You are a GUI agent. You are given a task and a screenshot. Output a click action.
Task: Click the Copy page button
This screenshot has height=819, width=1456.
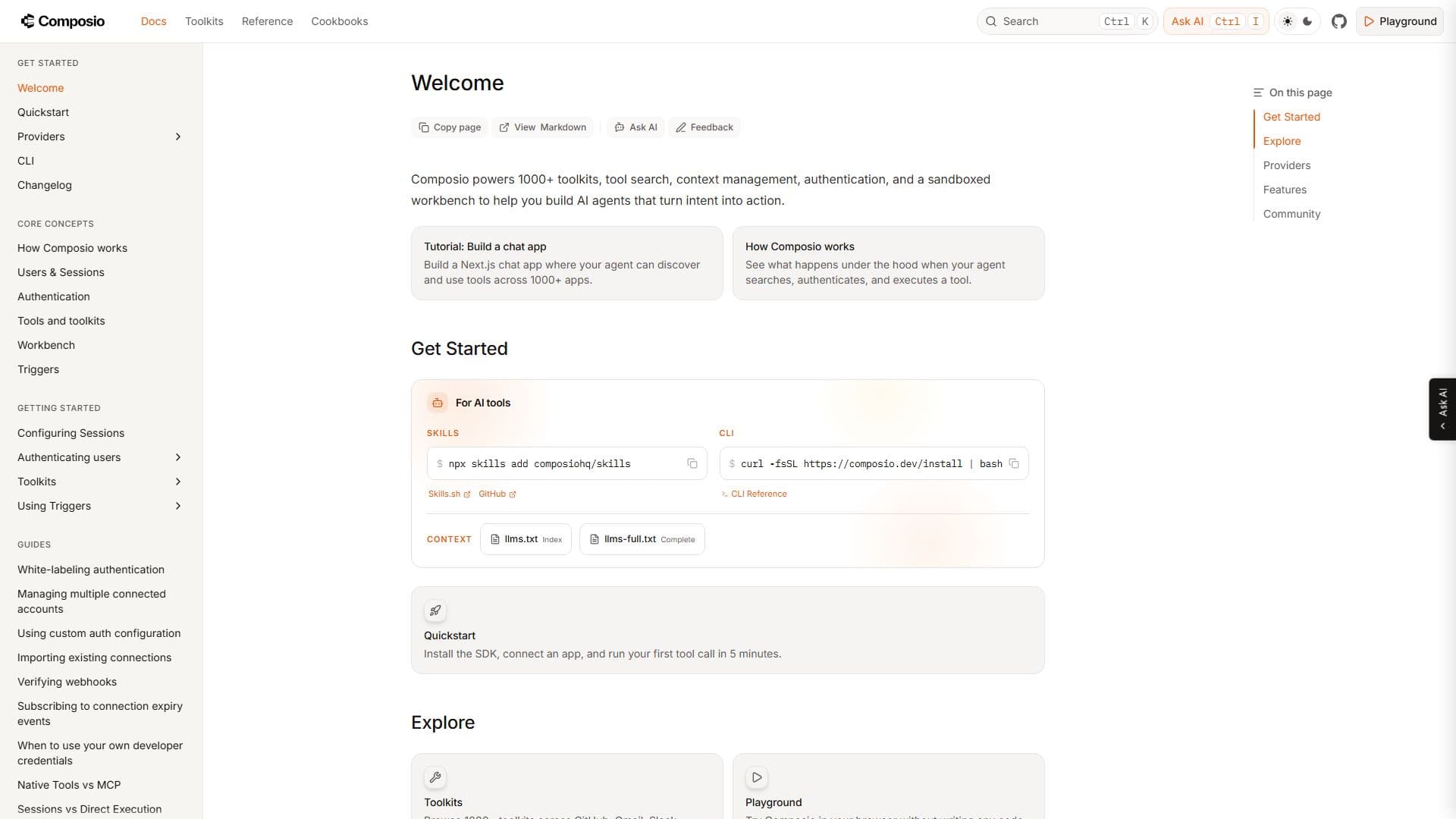(450, 127)
